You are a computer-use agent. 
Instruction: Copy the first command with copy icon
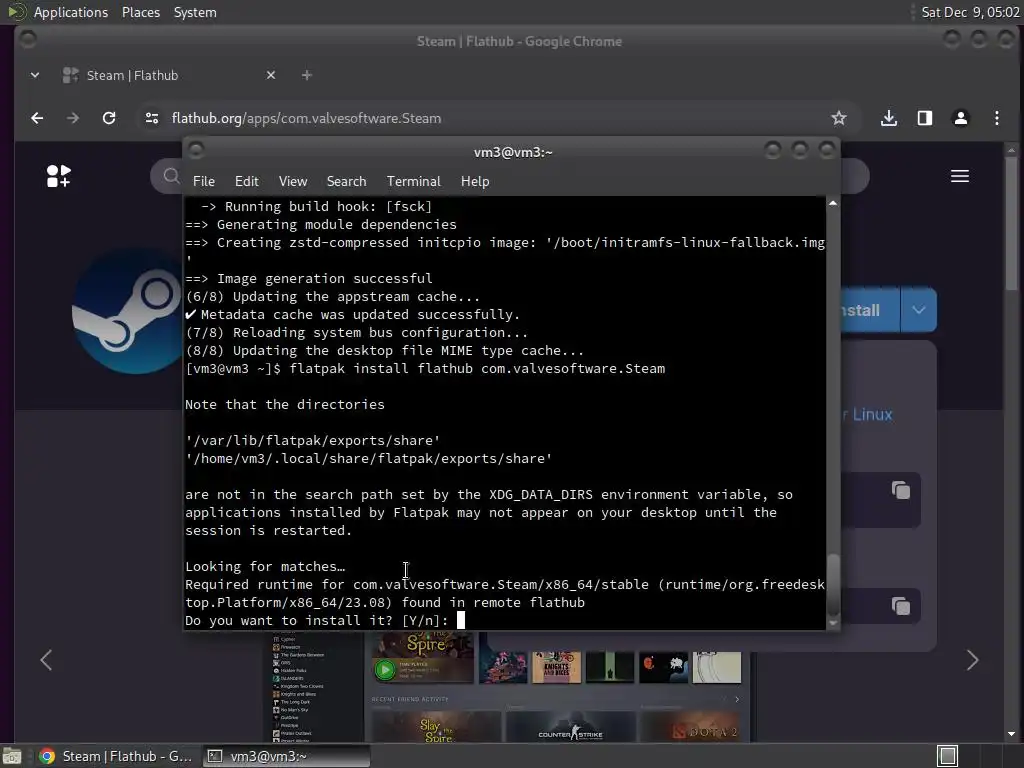coord(901,490)
